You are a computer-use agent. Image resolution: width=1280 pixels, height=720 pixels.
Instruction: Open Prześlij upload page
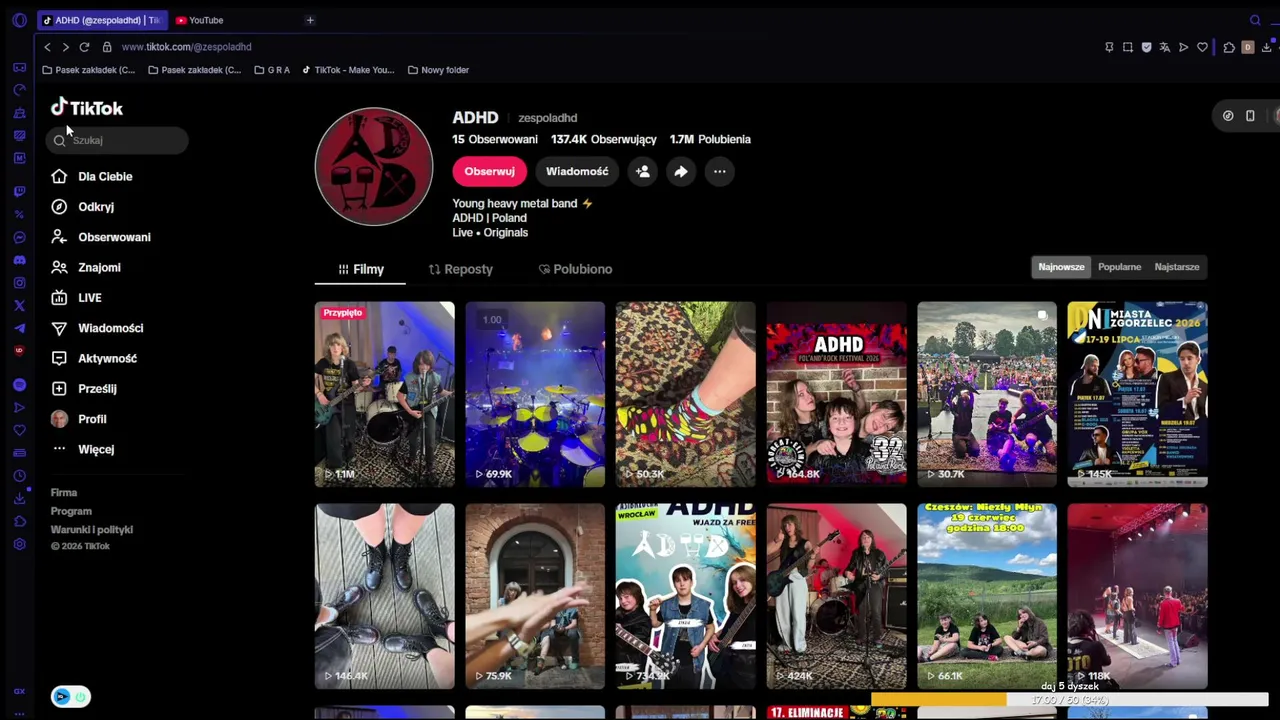coord(84,389)
